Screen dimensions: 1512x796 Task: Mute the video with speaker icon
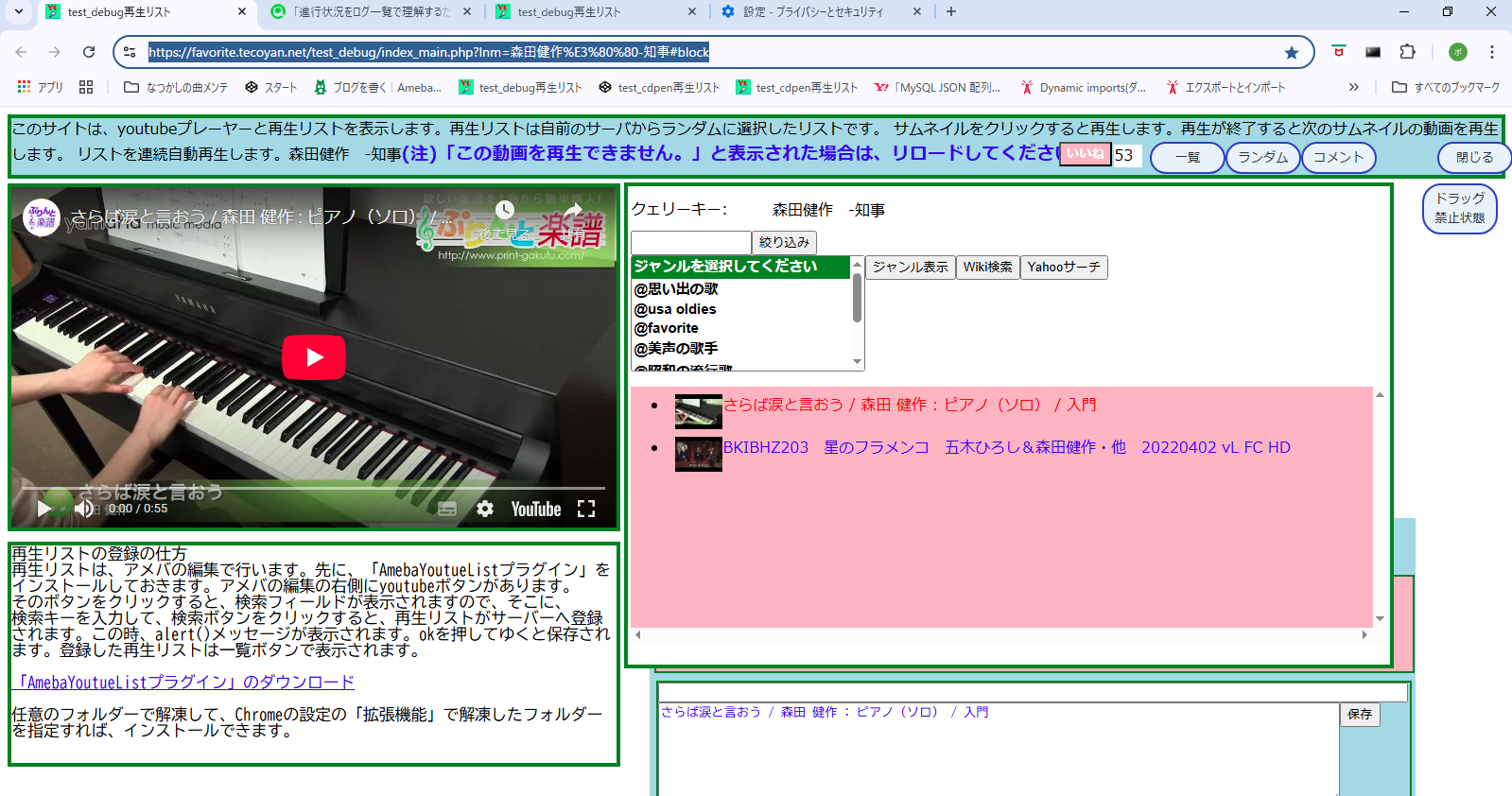coord(84,509)
